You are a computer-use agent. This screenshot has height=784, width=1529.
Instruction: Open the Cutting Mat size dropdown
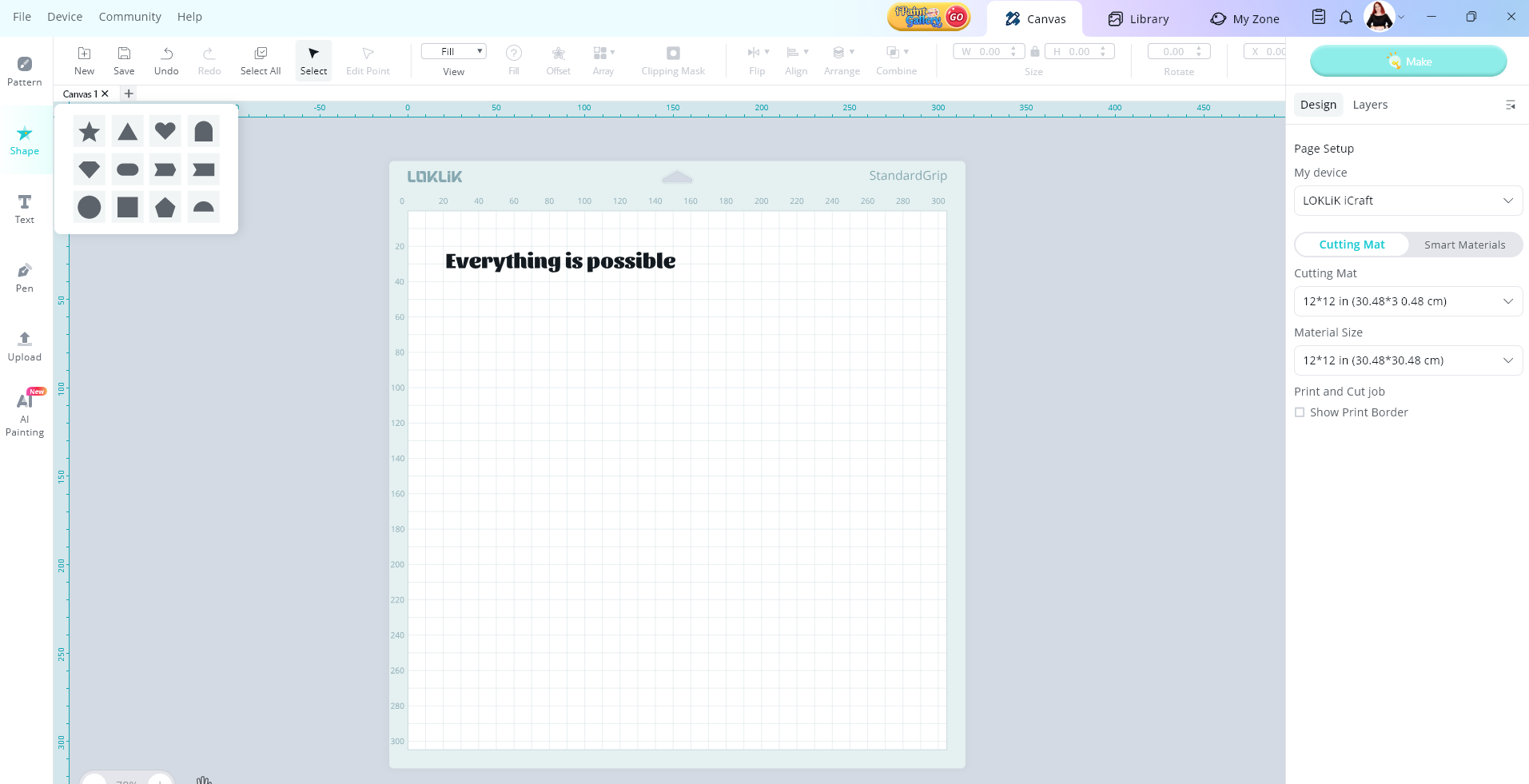point(1408,301)
